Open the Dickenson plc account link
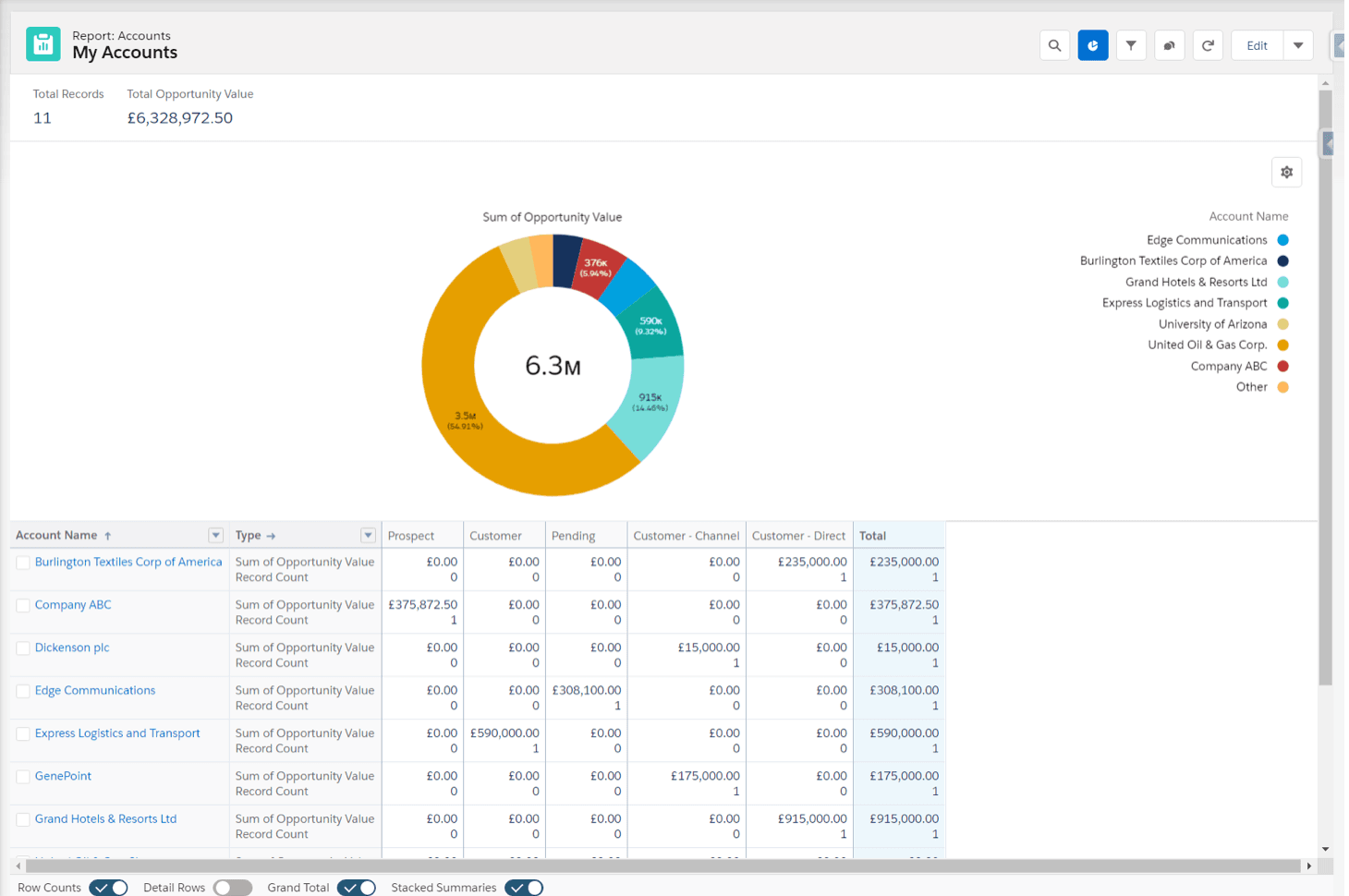The image size is (1349, 896). click(x=72, y=648)
